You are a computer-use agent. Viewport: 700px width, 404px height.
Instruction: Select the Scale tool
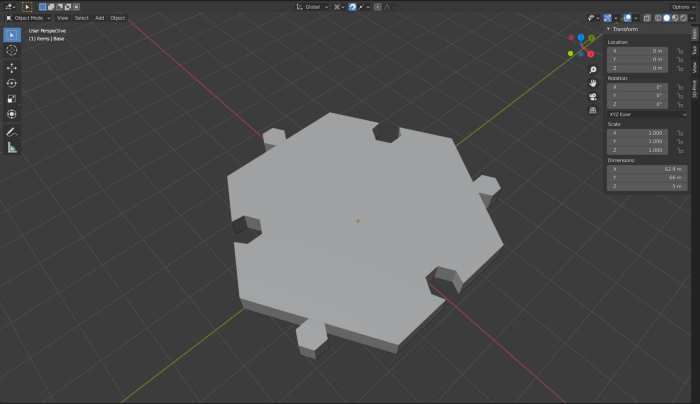pos(12,99)
